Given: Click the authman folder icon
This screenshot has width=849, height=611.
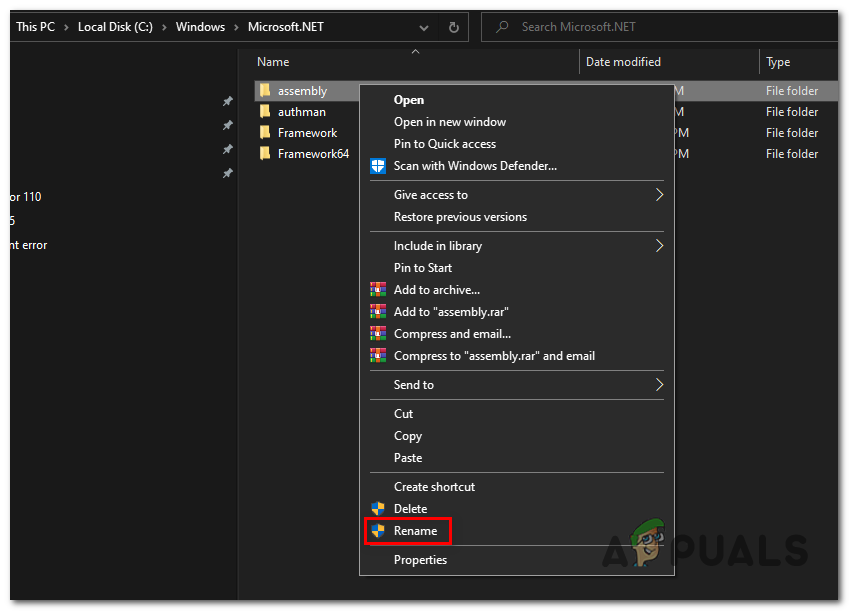Looking at the screenshot, I should click(265, 112).
